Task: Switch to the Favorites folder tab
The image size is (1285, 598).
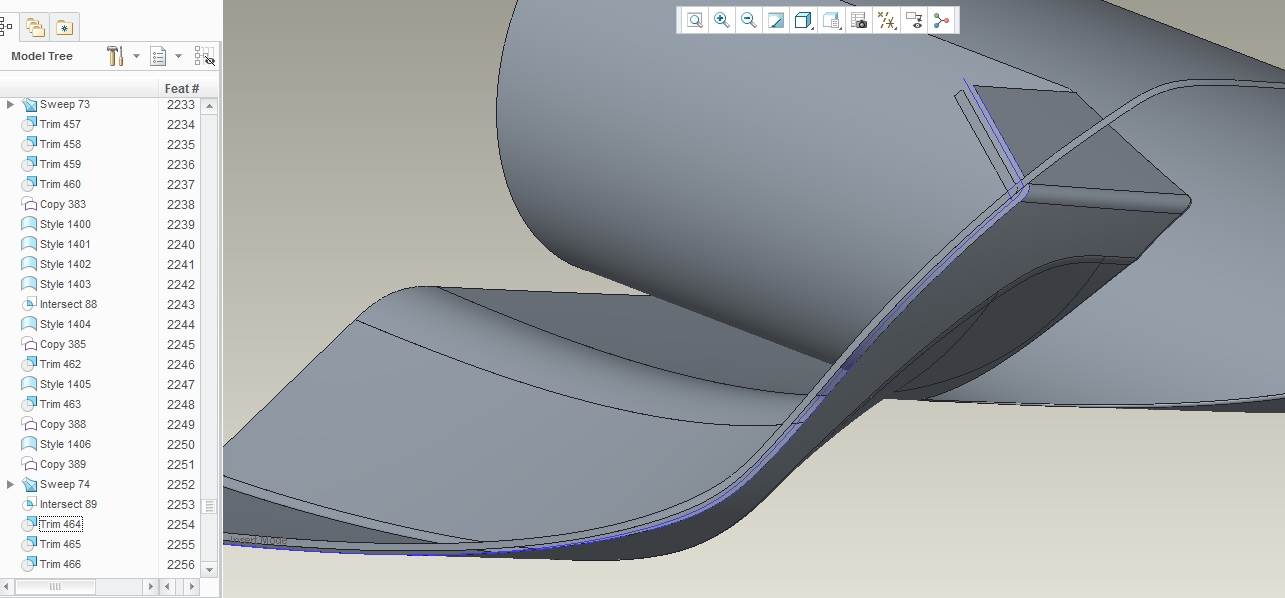Action: coord(64,27)
